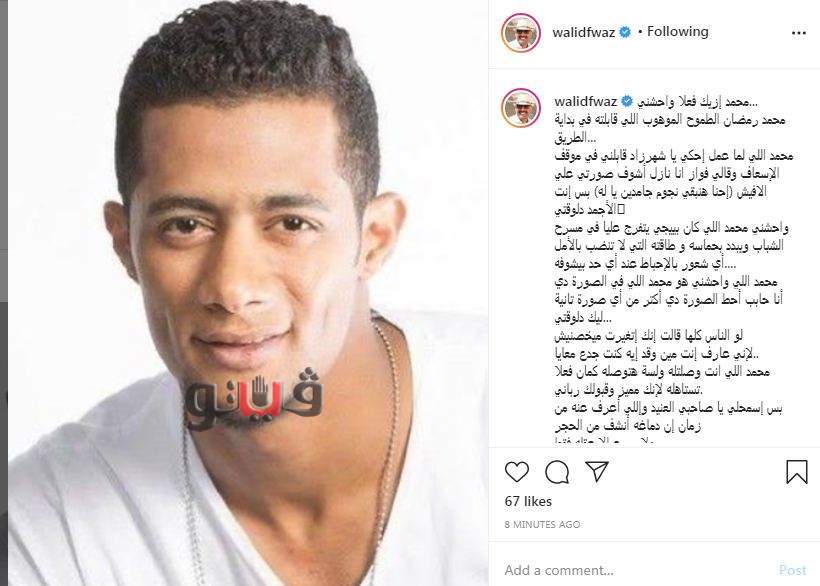Viewport: 820px width, 586px height.
Task: Click the main post photo
Action: click(x=248, y=293)
